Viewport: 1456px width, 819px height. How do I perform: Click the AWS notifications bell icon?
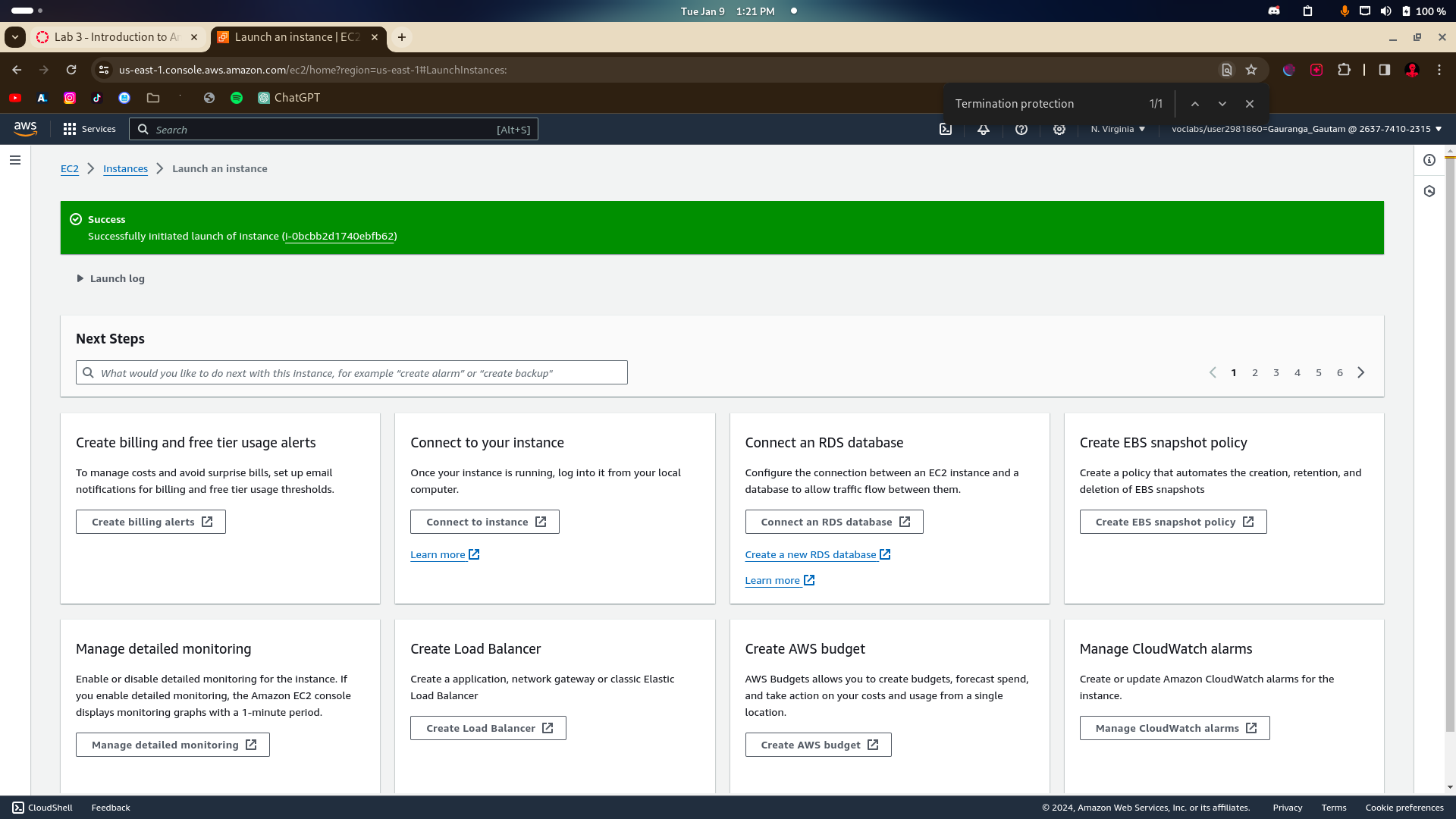click(984, 129)
